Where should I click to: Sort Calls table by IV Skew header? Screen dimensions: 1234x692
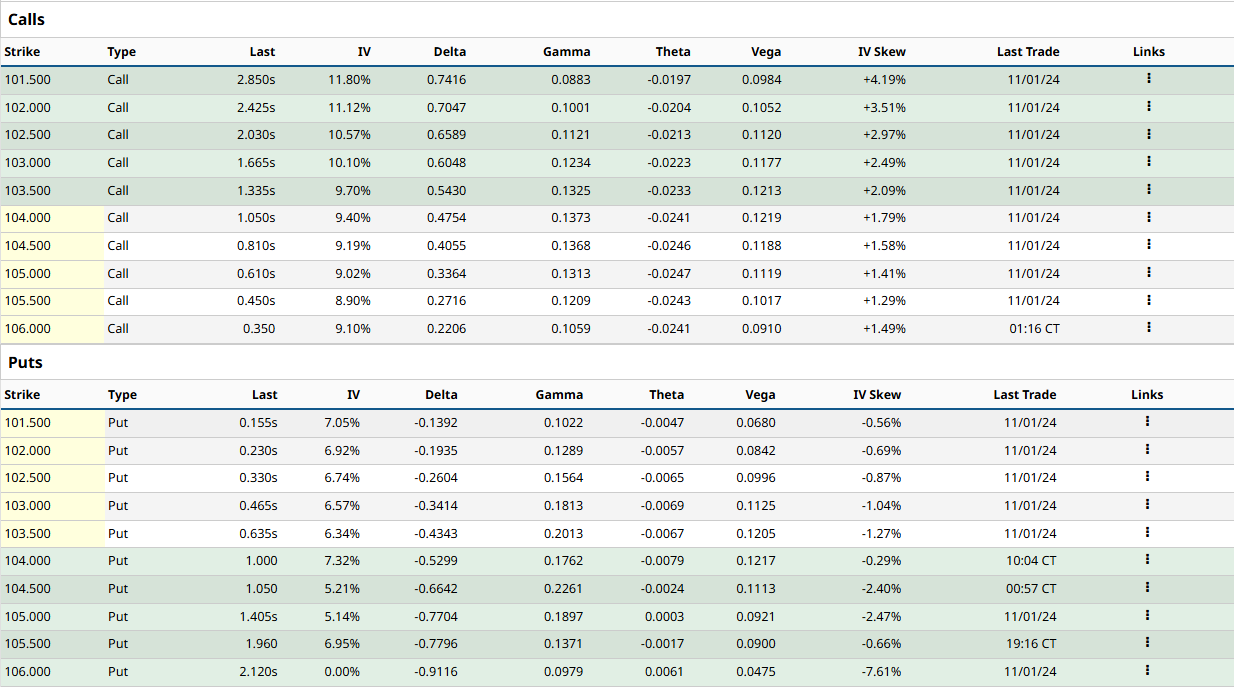(x=882, y=52)
